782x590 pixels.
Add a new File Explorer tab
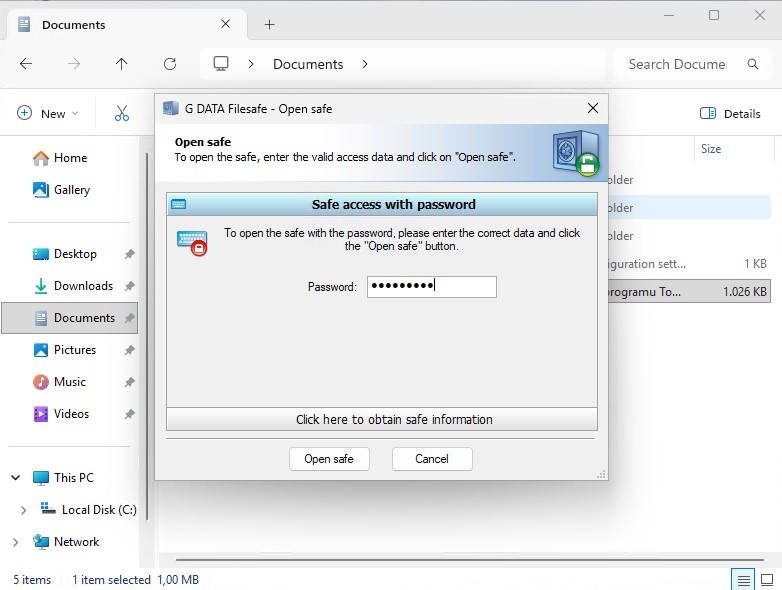coord(269,24)
